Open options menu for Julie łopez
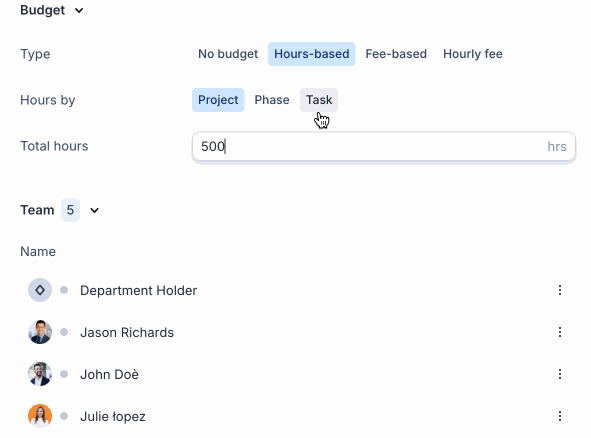Screen dimensions: 591x438 click(560, 416)
